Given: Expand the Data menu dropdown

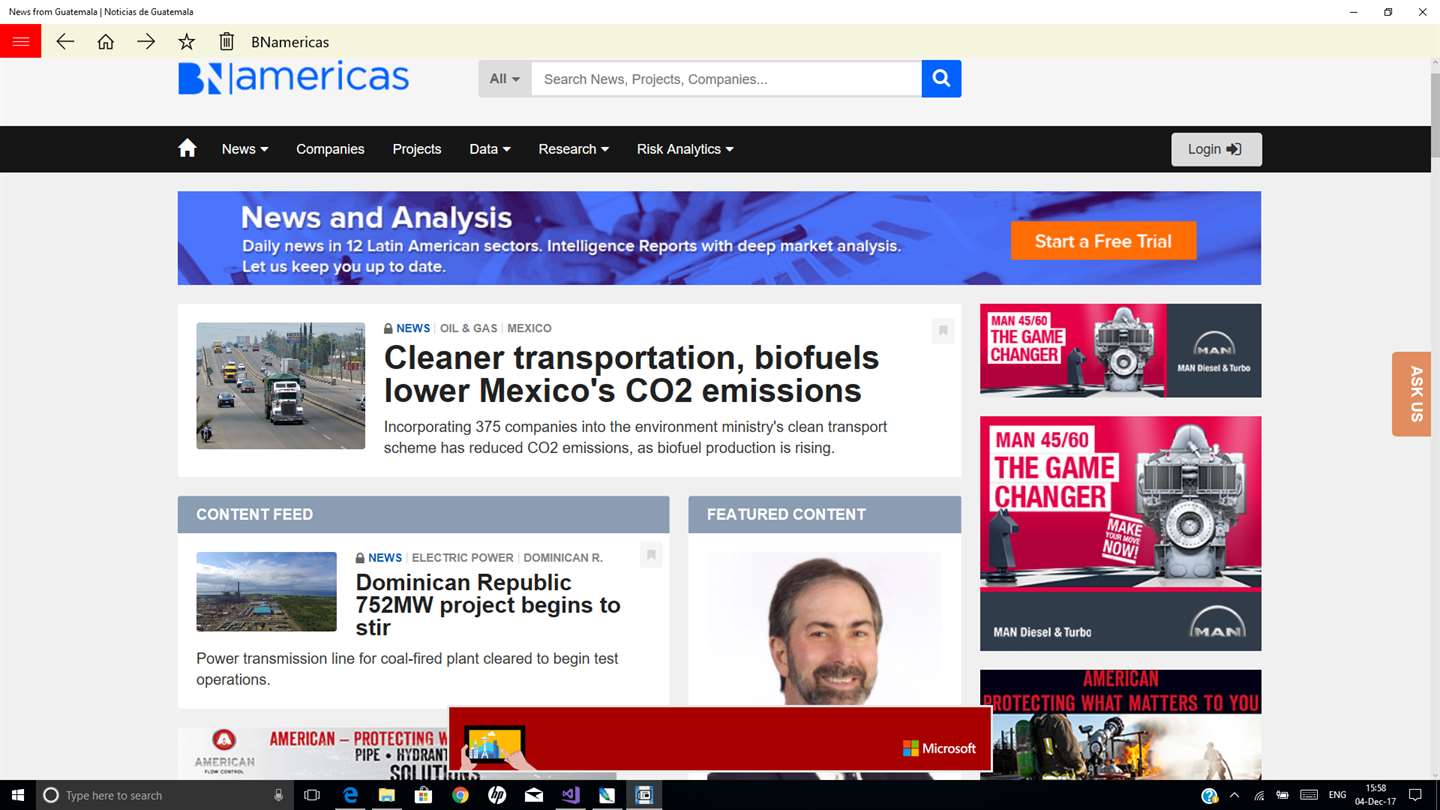Looking at the screenshot, I should tap(490, 149).
